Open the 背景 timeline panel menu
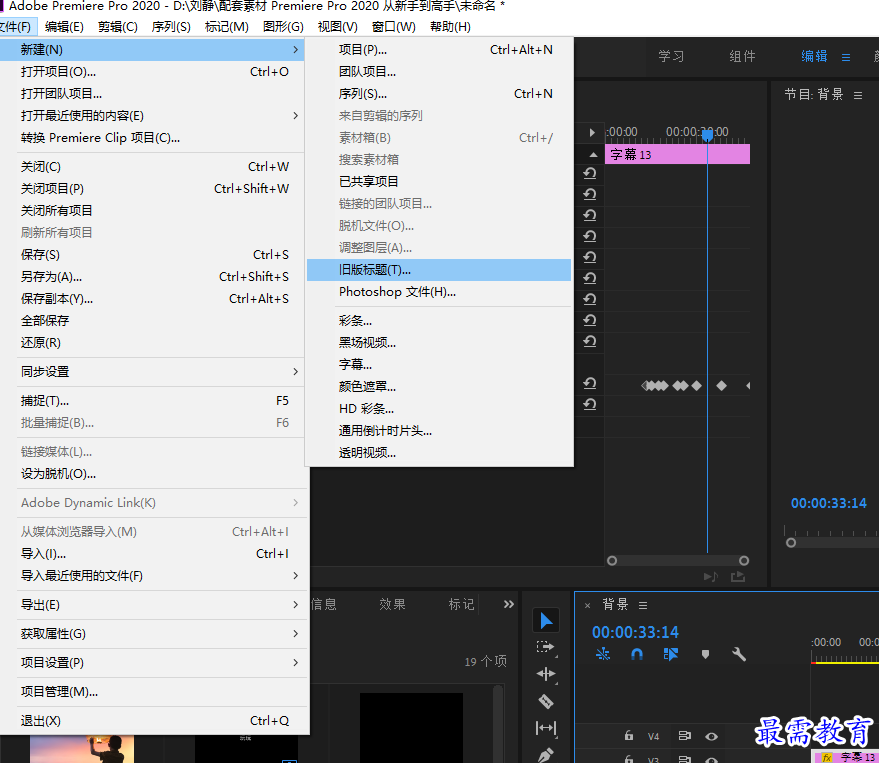This screenshot has height=763, width=879. coord(643,605)
